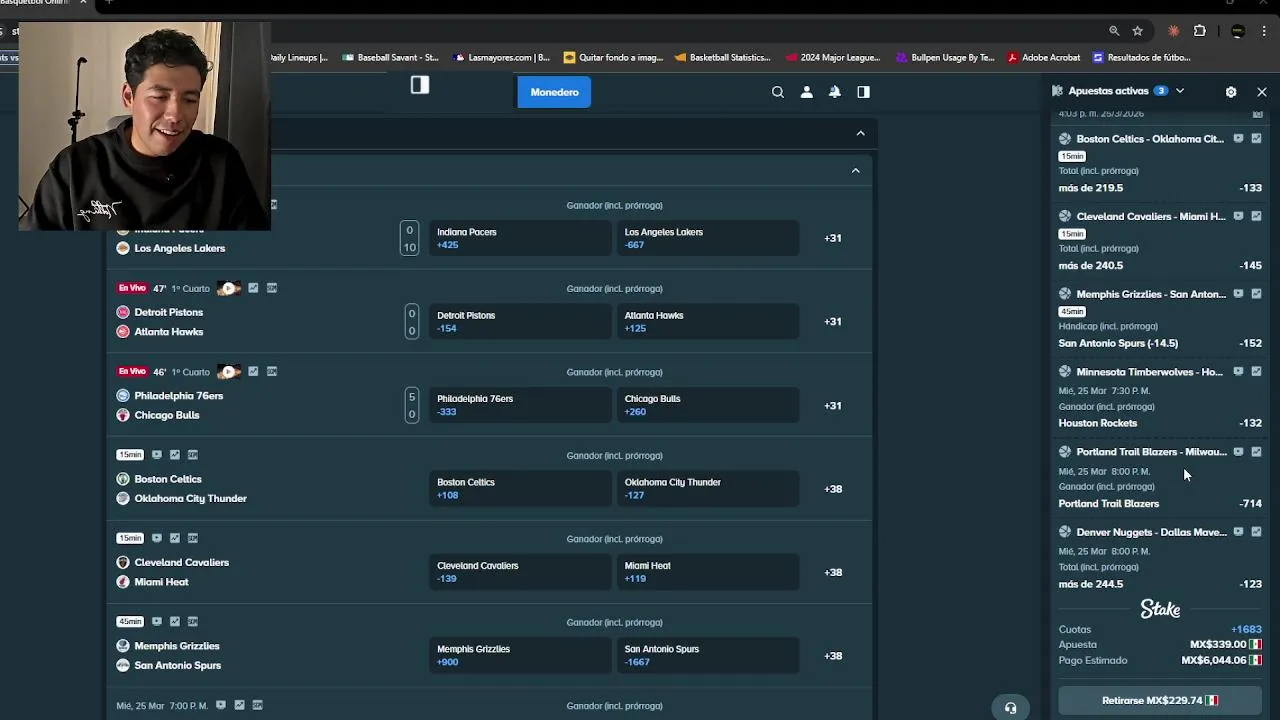Toggle stats checkbox on Memphis Grizzlies bet slip

pyautogui.click(x=1256, y=294)
